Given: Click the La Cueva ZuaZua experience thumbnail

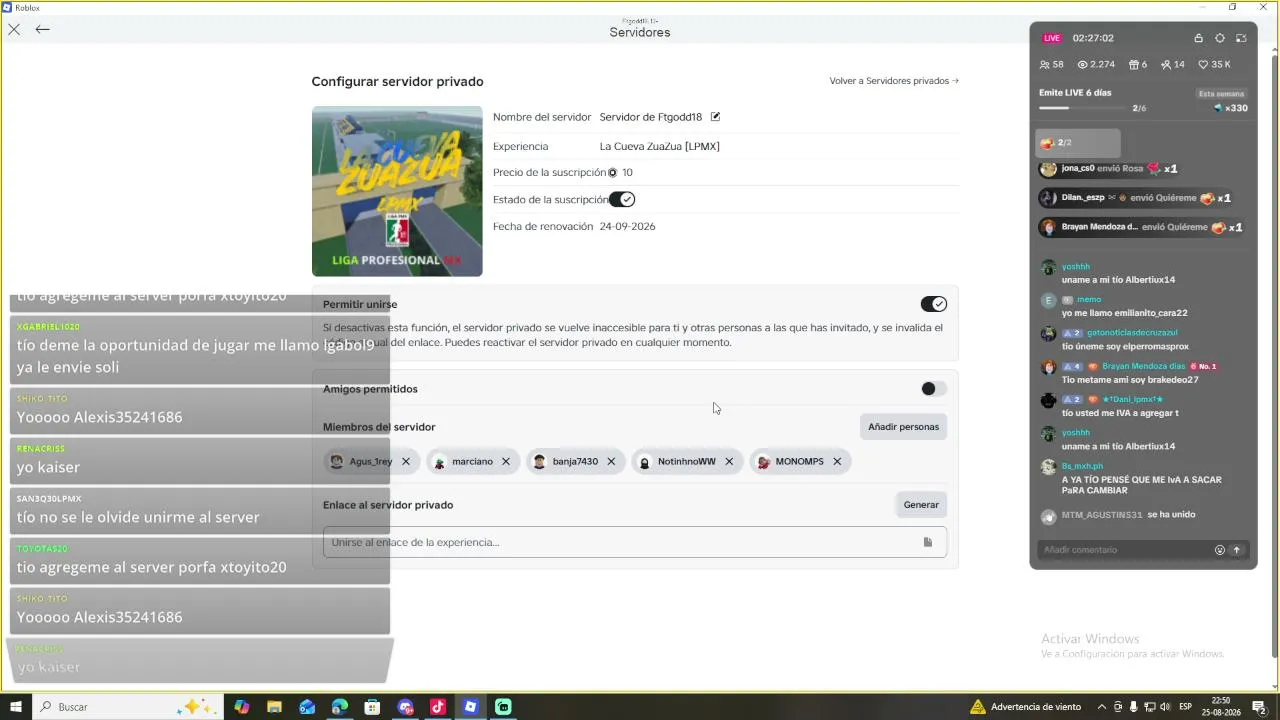Looking at the screenshot, I should (x=397, y=191).
